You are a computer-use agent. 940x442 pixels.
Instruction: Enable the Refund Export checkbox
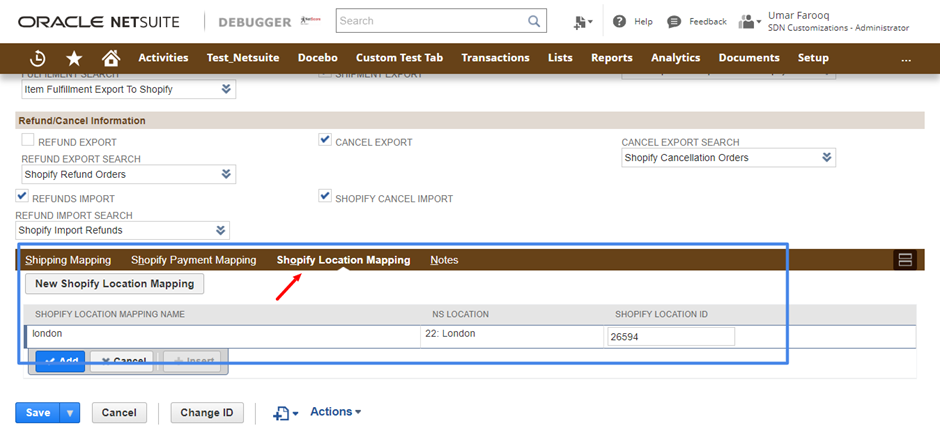tap(28, 140)
